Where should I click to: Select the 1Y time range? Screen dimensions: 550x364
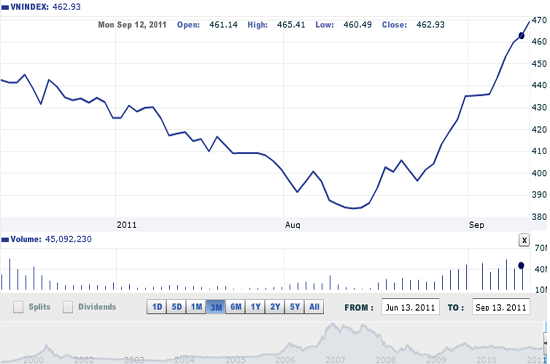pos(255,307)
